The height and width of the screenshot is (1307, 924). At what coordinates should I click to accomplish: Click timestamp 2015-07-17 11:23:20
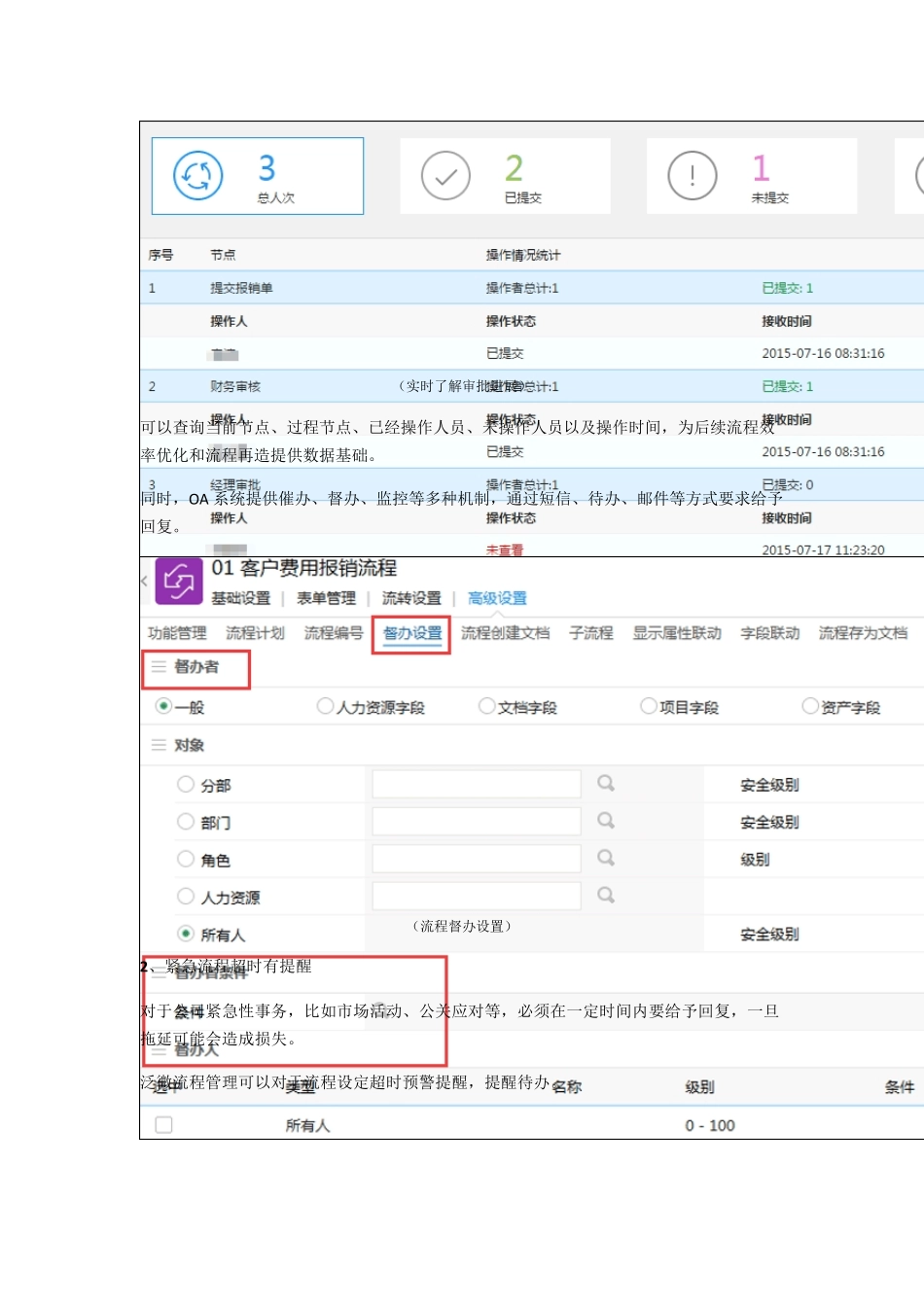coord(824,549)
